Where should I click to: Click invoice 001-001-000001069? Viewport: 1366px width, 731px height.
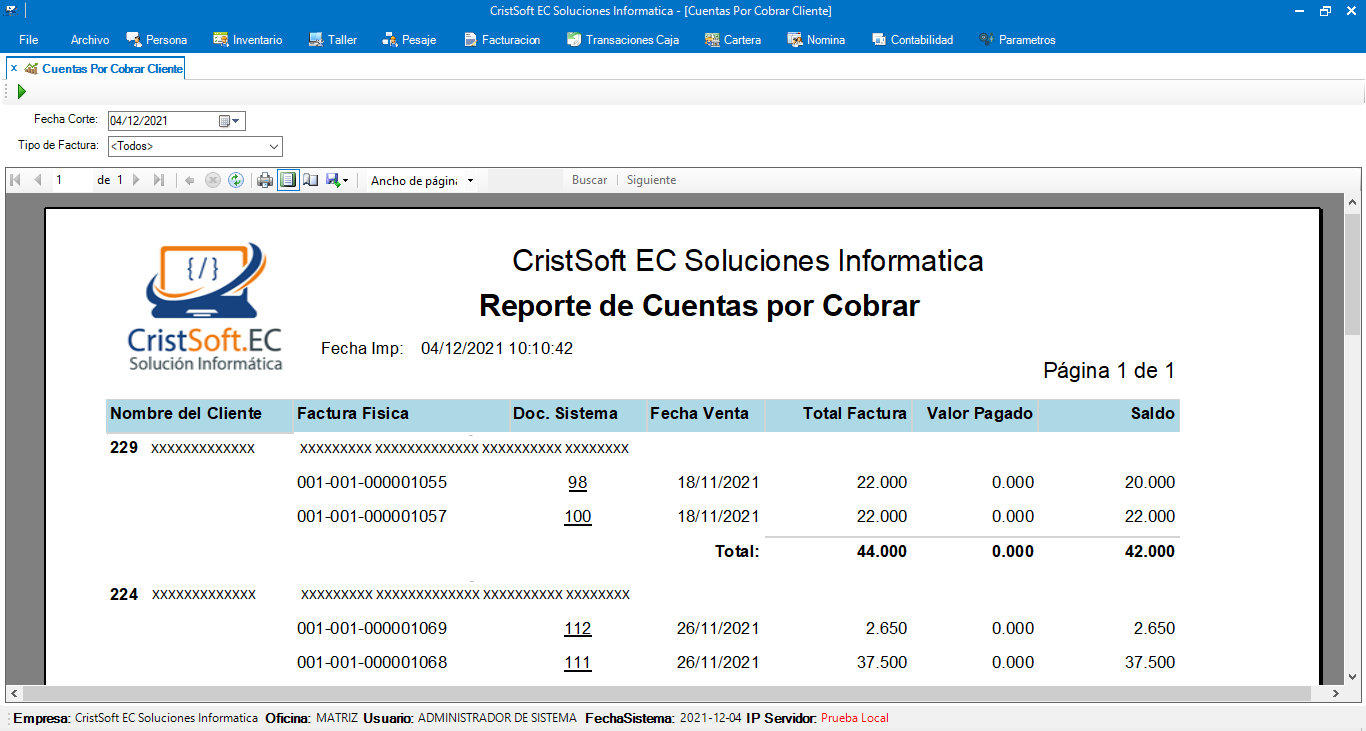pyautogui.click(x=372, y=629)
